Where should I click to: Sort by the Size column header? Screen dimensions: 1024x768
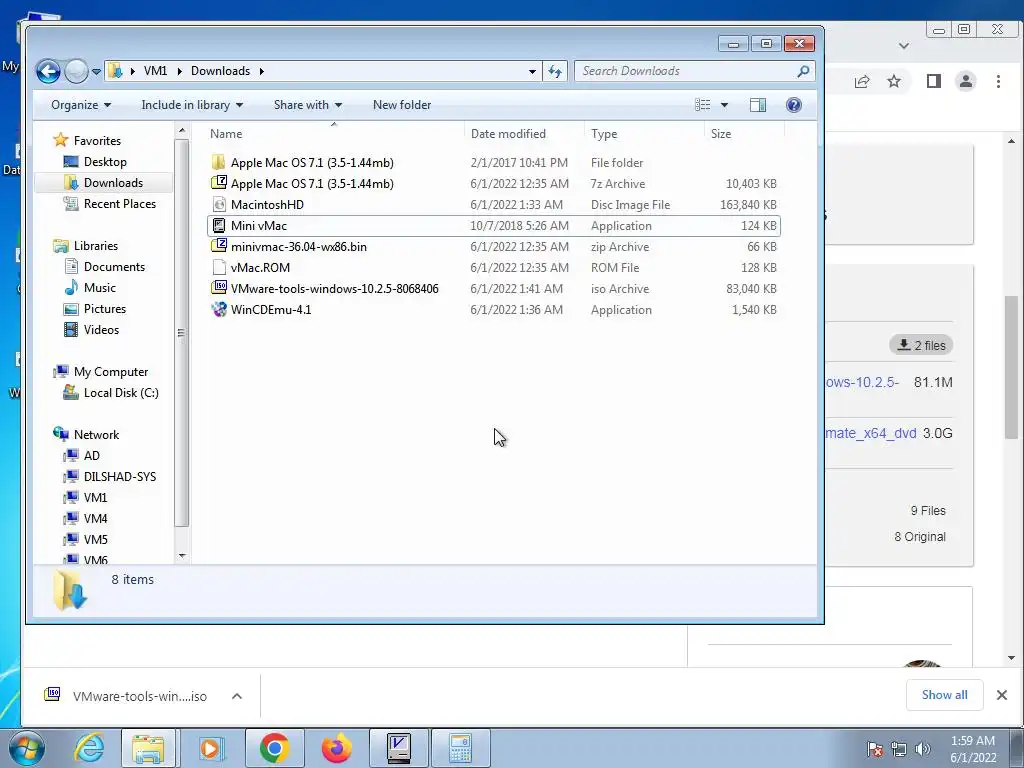pyautogui.click(x=721, y=134)
